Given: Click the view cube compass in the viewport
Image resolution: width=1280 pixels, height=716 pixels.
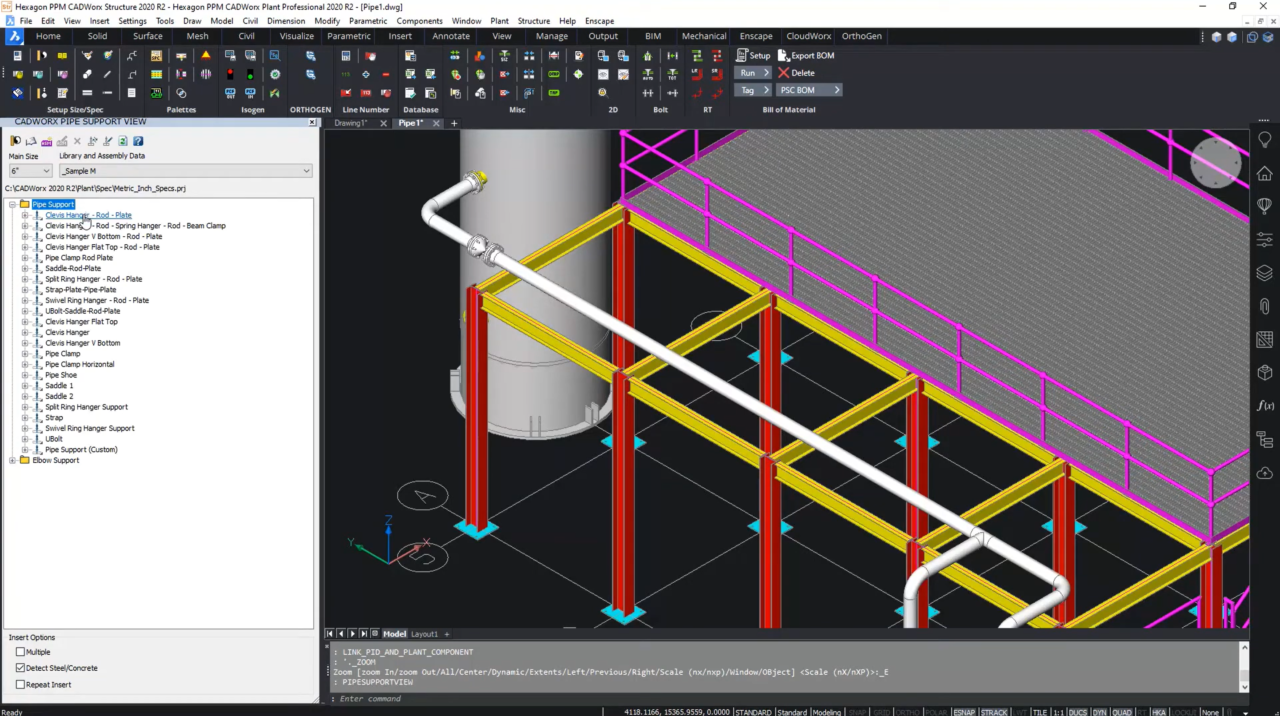Looking at the screenshot, I should coord(1215,162).
